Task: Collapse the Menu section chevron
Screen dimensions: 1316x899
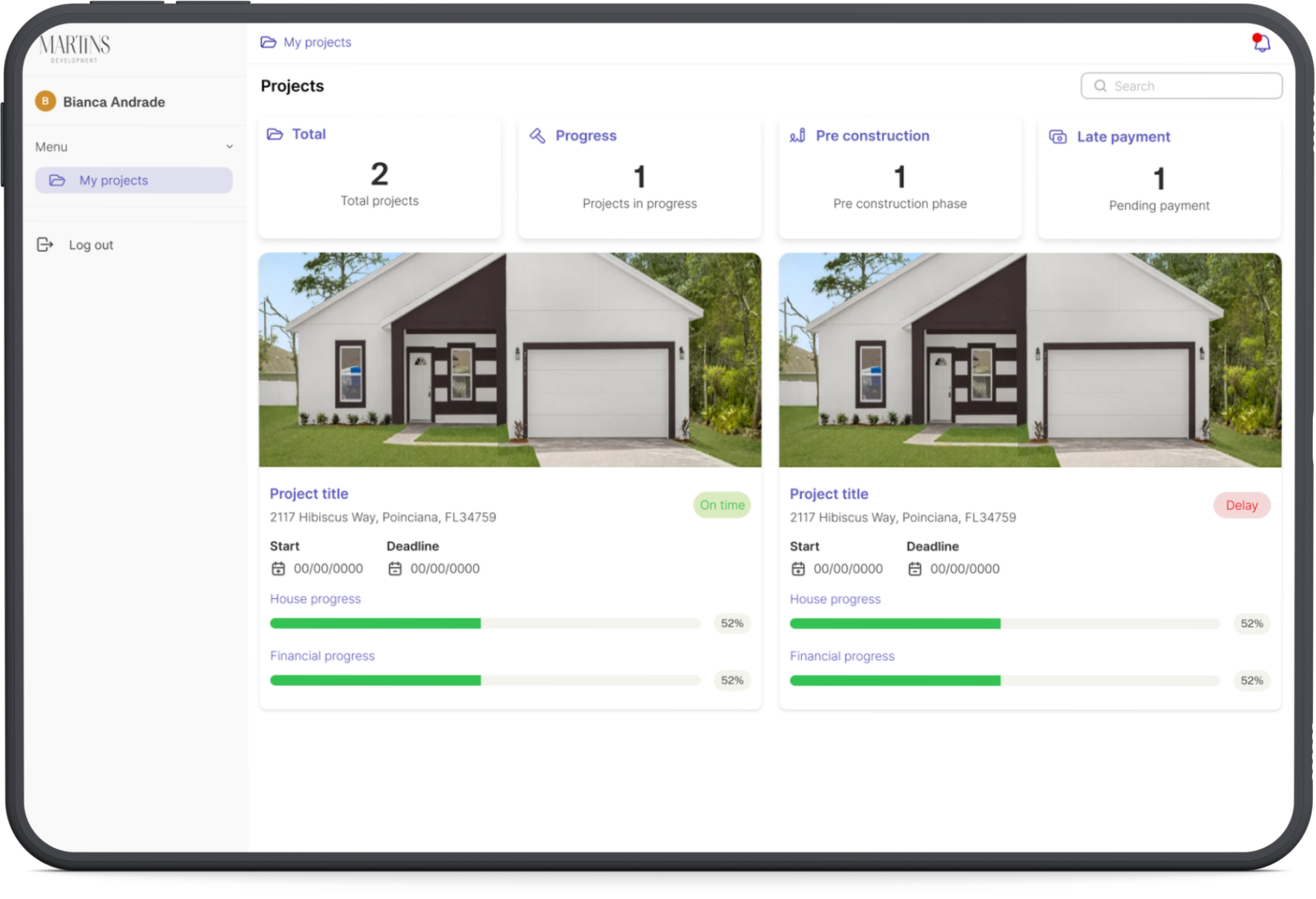Action: [x=229, y=147]
